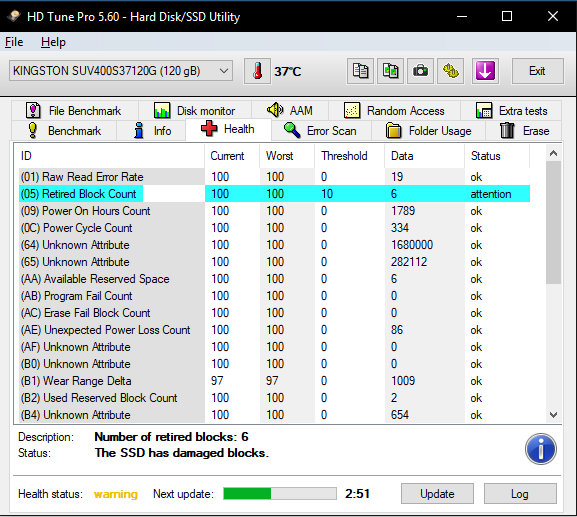The height and width of the screenshot is (517, 577).
Task: Click data value 282112
Action: 409,262
